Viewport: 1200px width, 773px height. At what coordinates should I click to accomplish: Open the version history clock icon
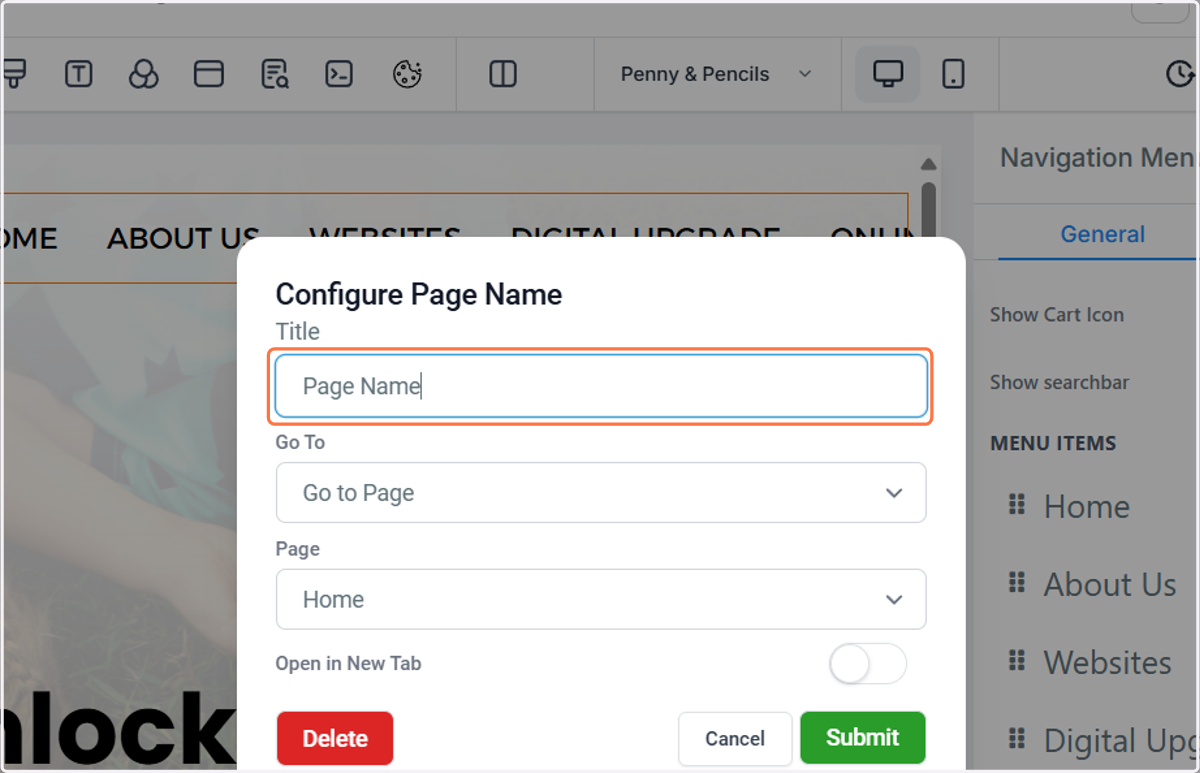pyautogui.click(x=1180, y=74)
